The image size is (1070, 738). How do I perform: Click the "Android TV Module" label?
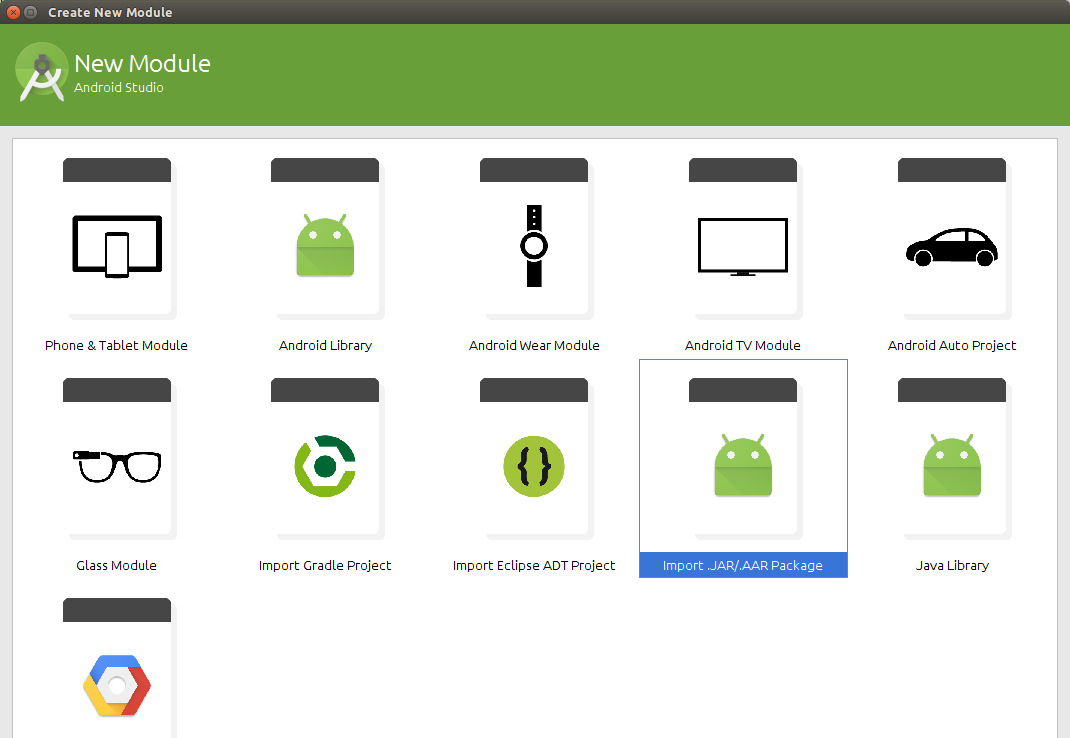(742, 345)
